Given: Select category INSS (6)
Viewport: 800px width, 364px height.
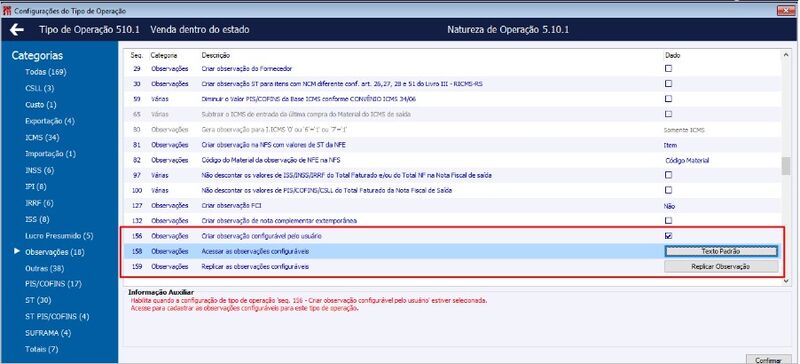Looking at the screenshot, I should [x=39, y=170].
